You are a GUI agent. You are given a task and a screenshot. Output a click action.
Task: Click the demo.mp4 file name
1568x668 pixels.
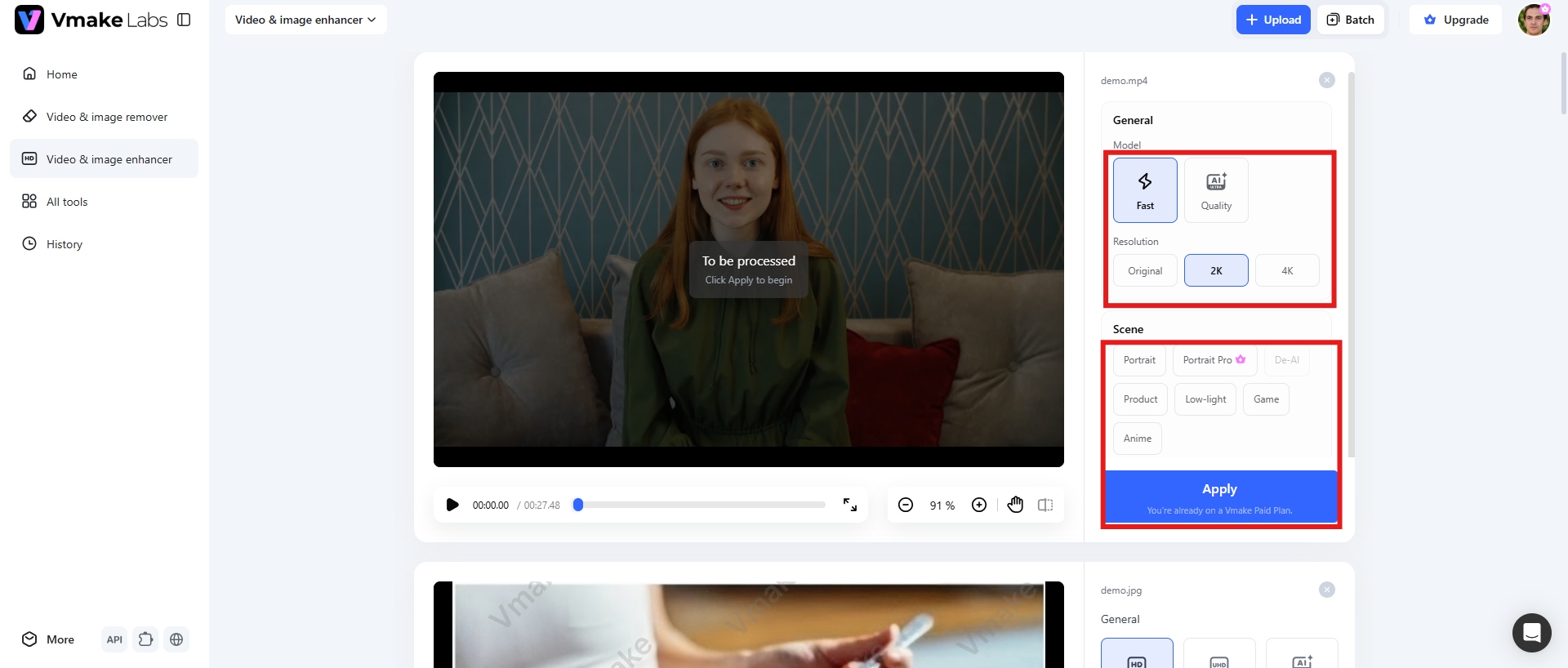[1124, 81]
